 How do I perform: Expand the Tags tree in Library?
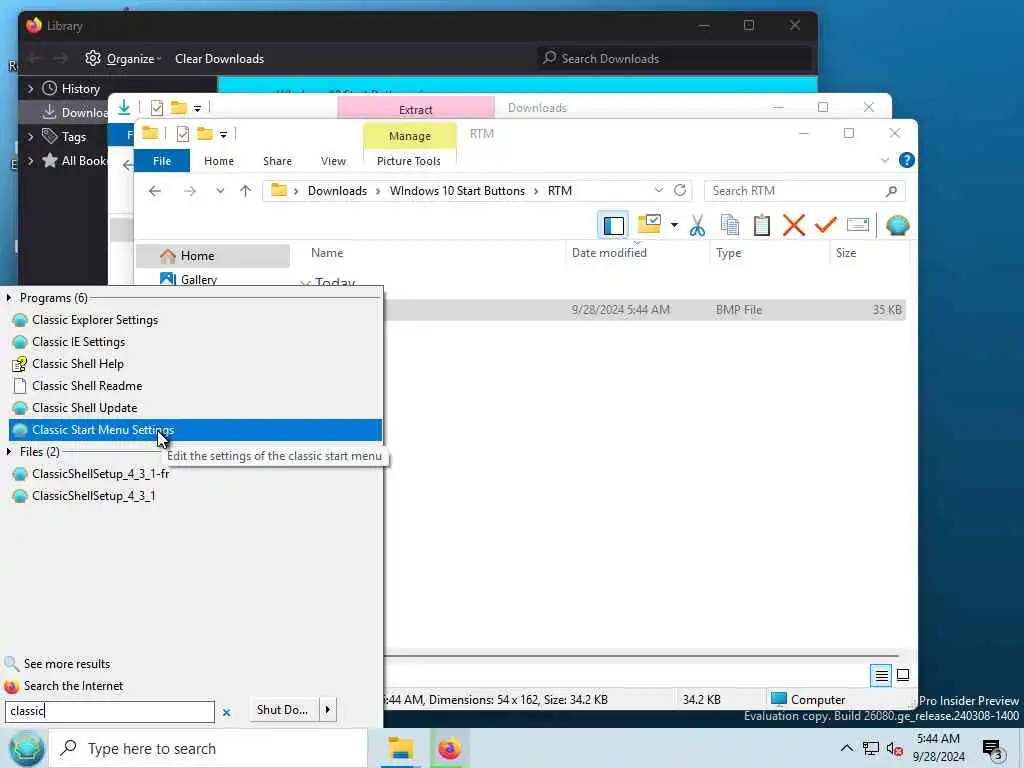click(x=30, y=136)
